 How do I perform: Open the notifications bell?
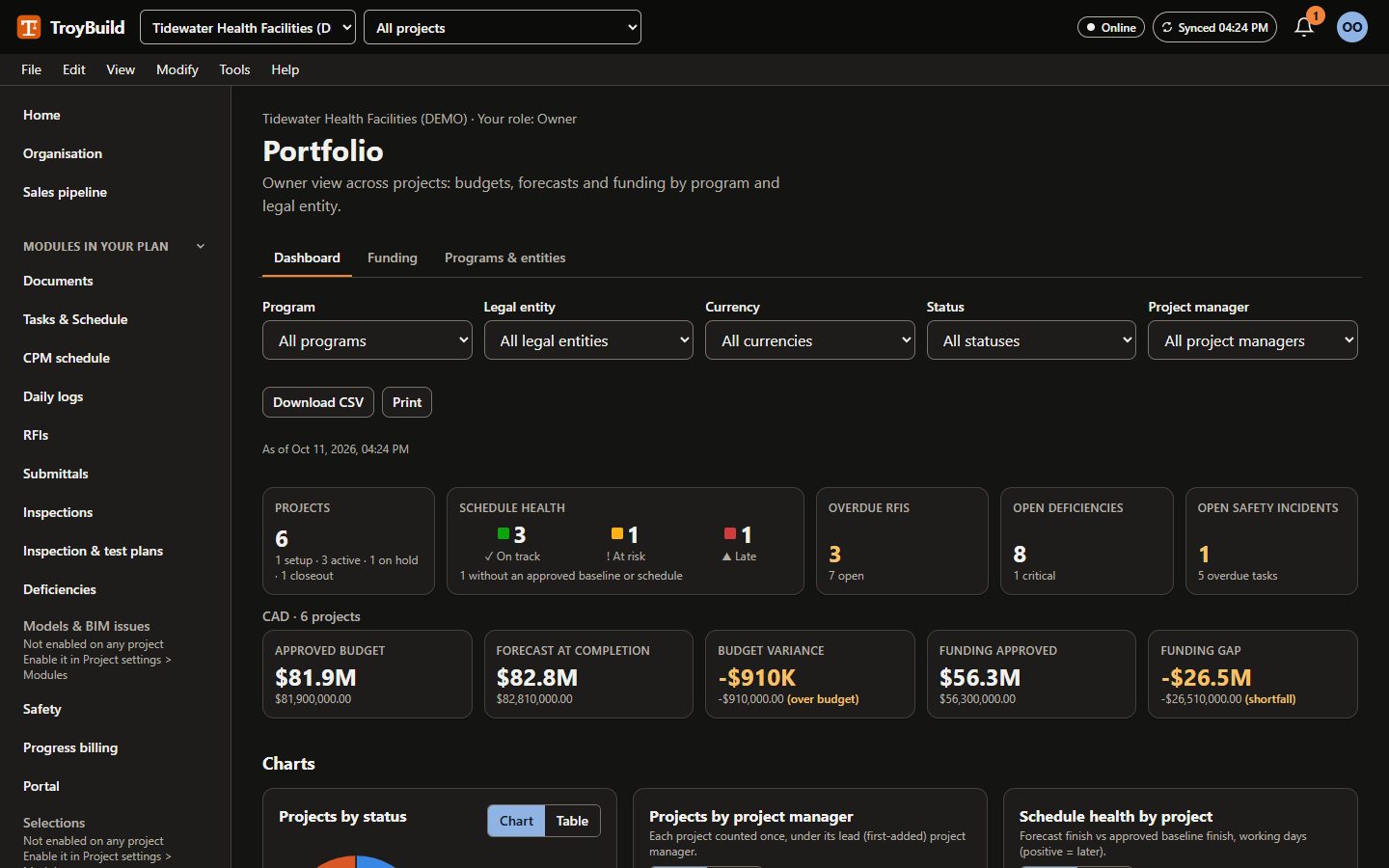1304,27
